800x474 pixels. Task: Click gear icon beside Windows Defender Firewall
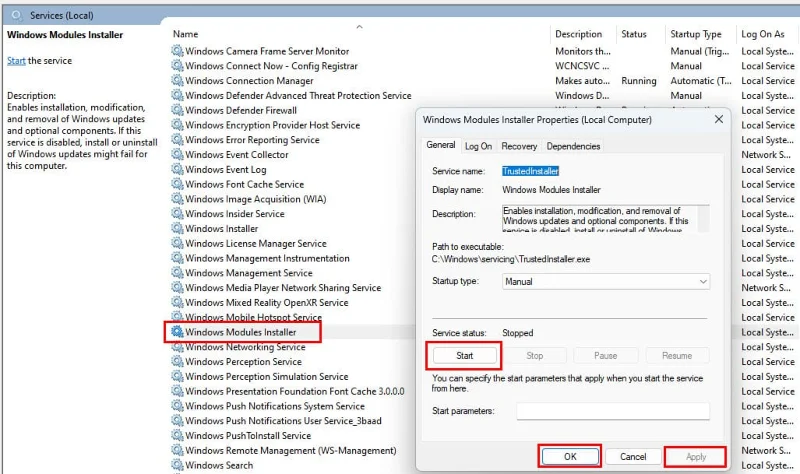coord(177,110)
